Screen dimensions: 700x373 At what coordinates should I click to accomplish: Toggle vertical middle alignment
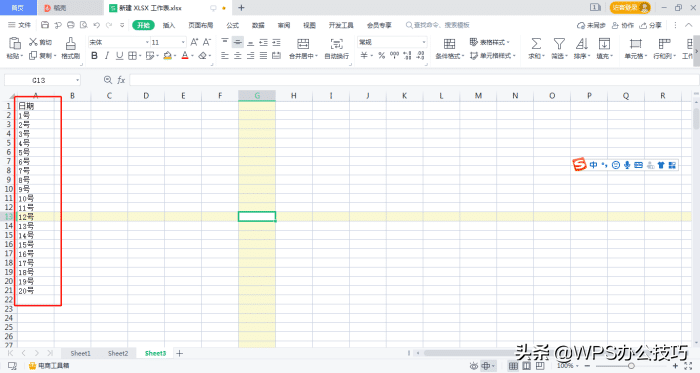pyautogui.click(x=238, y=42)
